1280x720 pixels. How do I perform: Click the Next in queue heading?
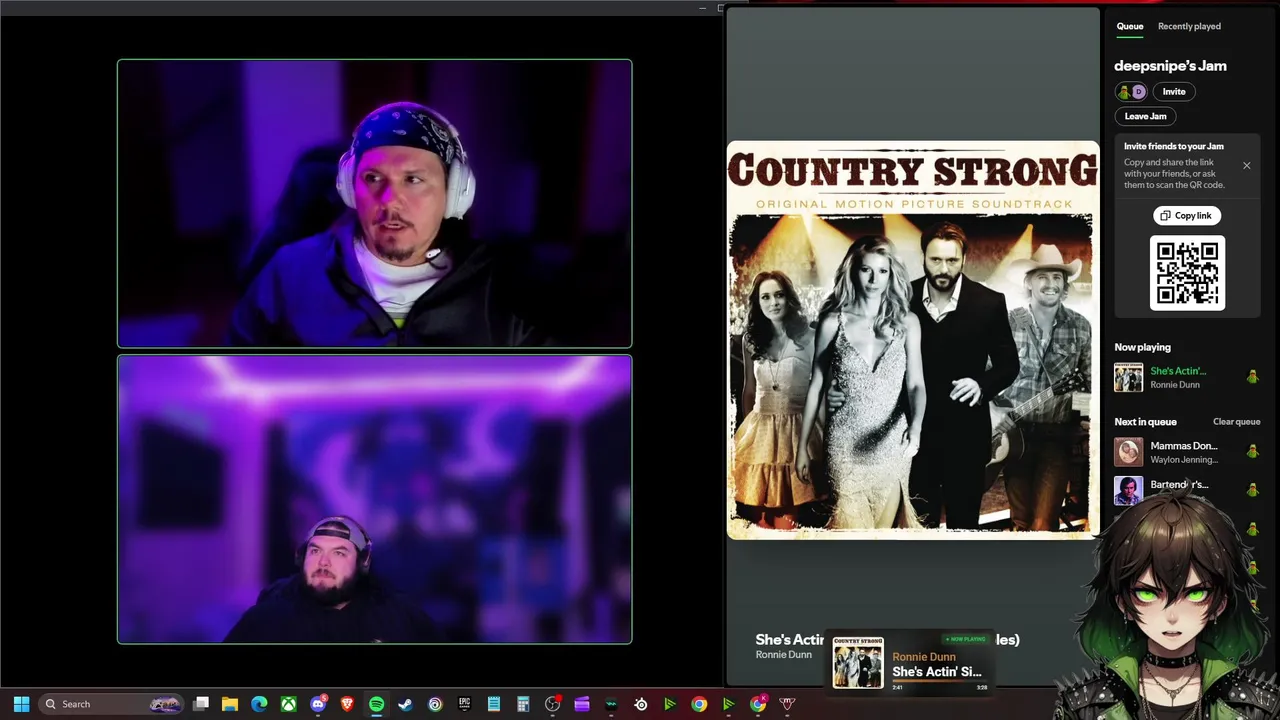[1145, 422]
